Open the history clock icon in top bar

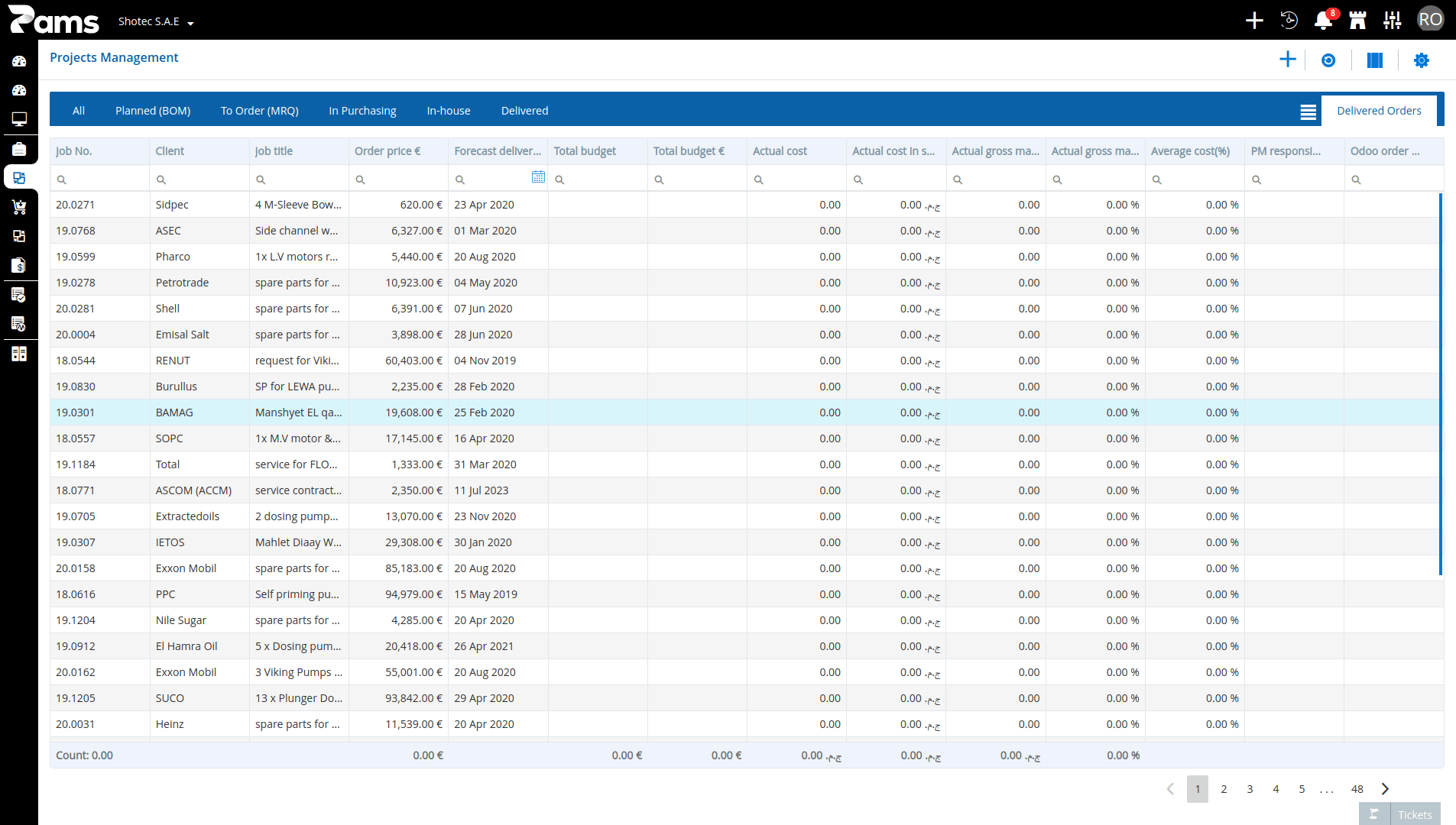(x=1289, y=20)
